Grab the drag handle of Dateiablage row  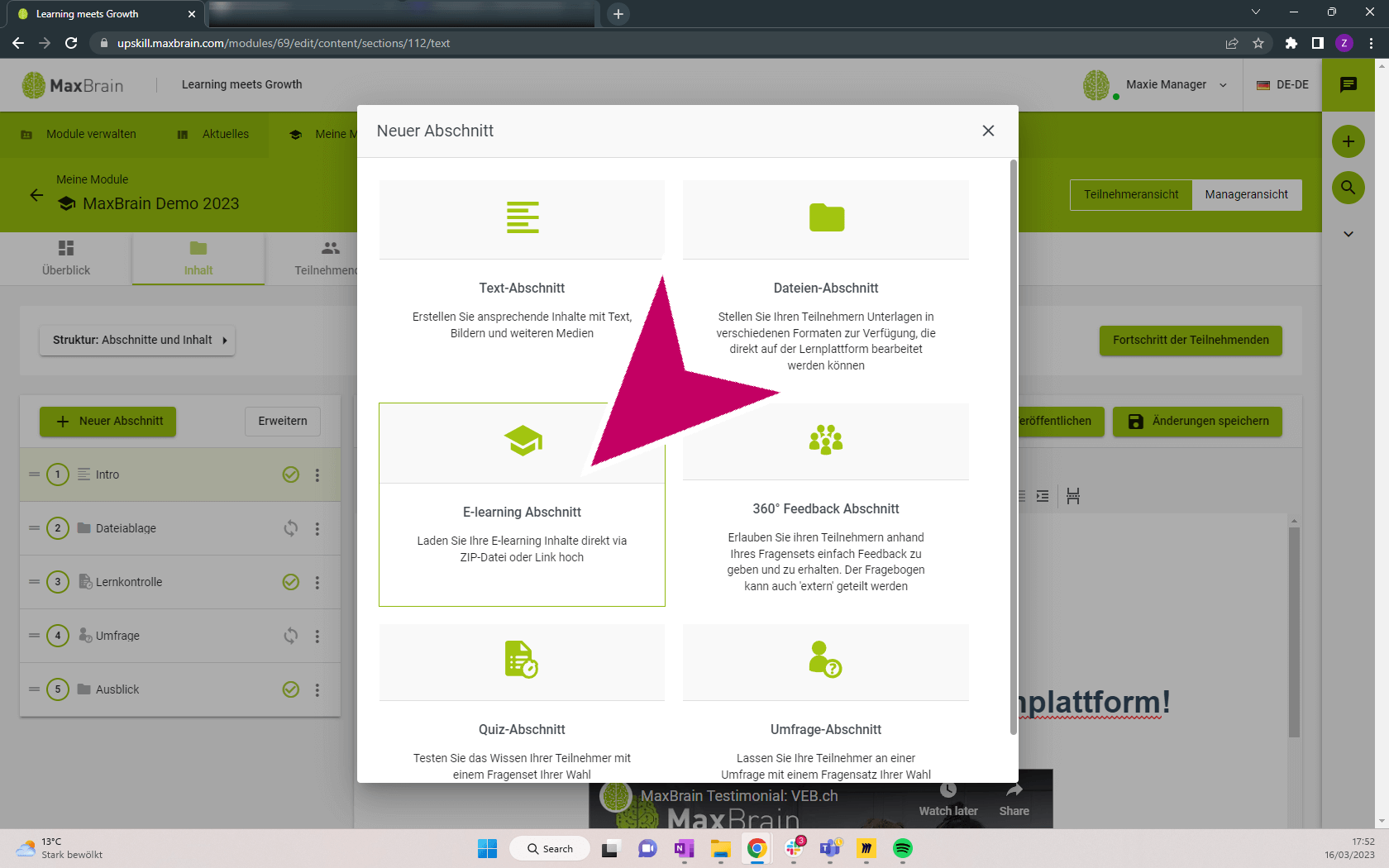point(34,528)
